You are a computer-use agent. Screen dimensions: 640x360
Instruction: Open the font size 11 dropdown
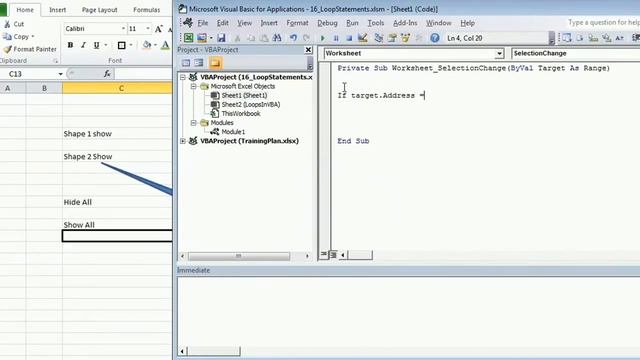(148, 29)
